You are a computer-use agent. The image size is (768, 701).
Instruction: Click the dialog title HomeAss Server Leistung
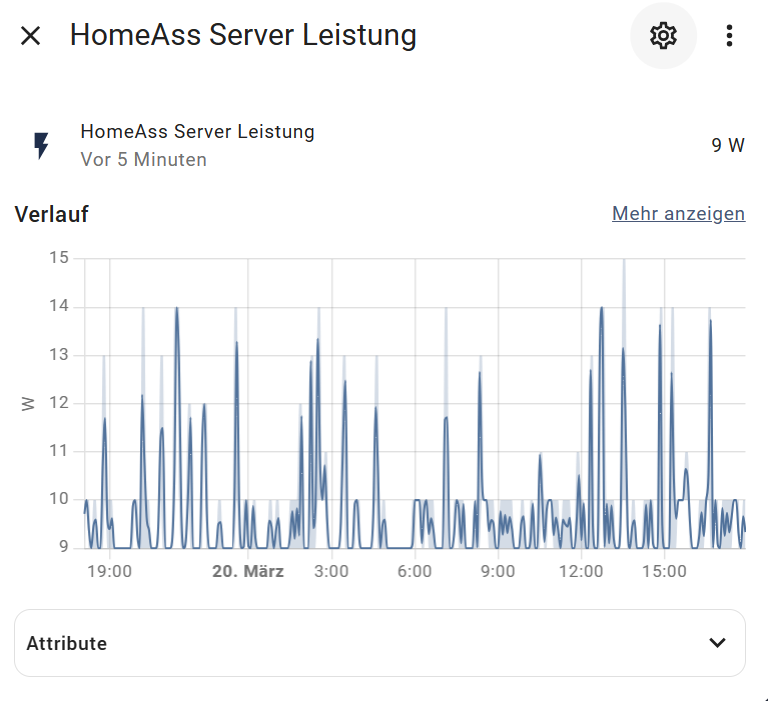pyautogui.click(x=243, y=35)
